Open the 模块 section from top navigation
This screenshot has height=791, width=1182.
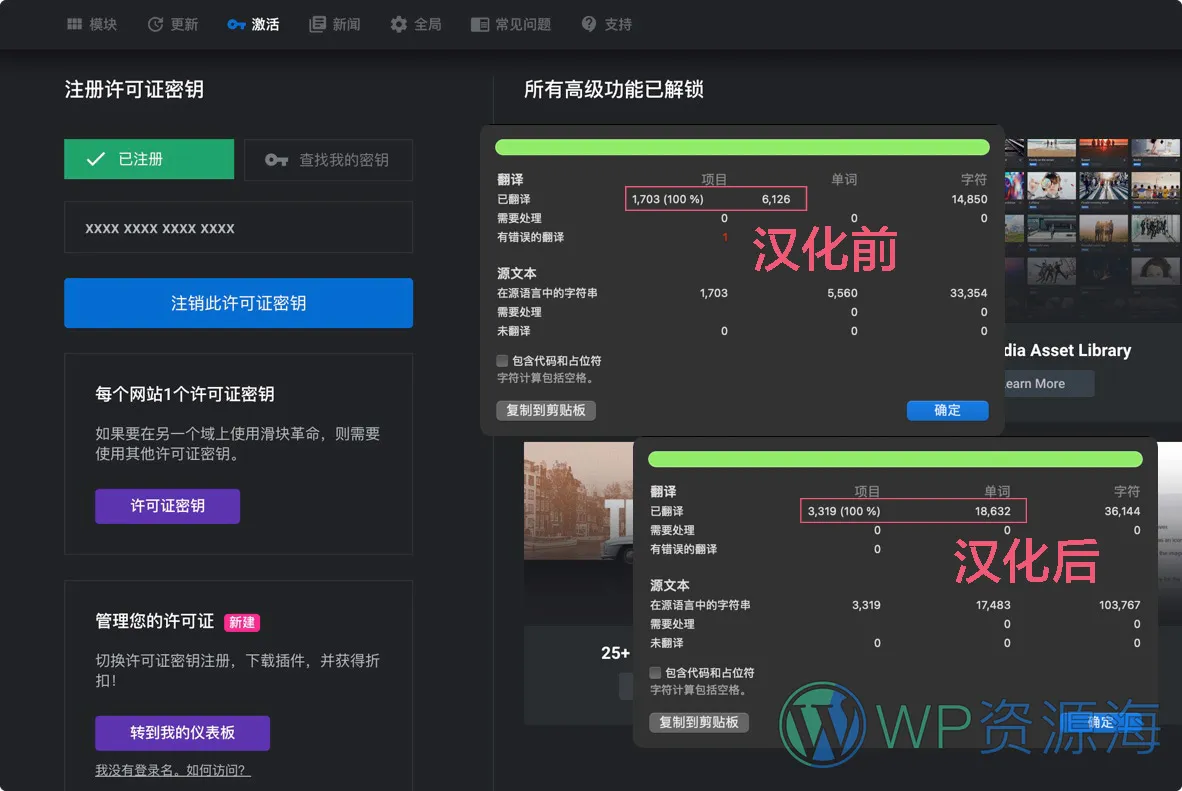[92, 24]
